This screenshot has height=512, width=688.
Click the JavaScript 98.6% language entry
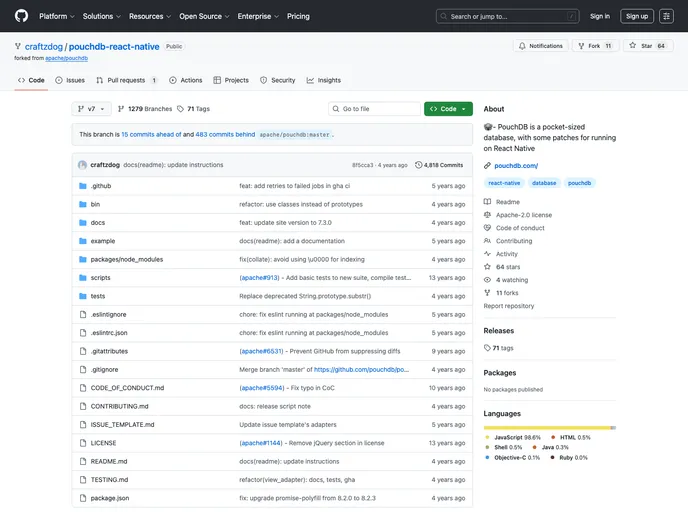[513, 437]
